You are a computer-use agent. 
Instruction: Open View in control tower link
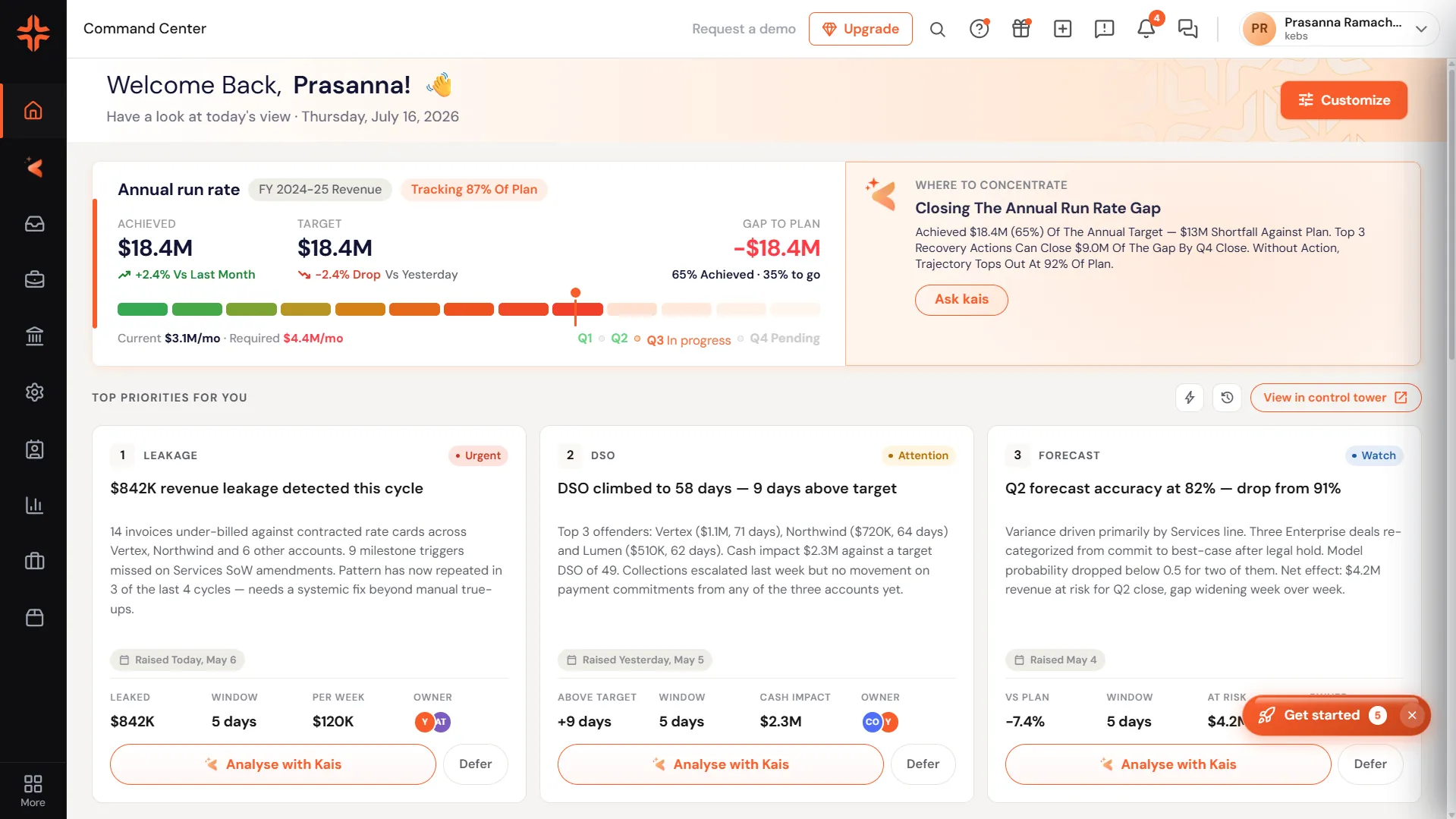[x=1335, y=398]
